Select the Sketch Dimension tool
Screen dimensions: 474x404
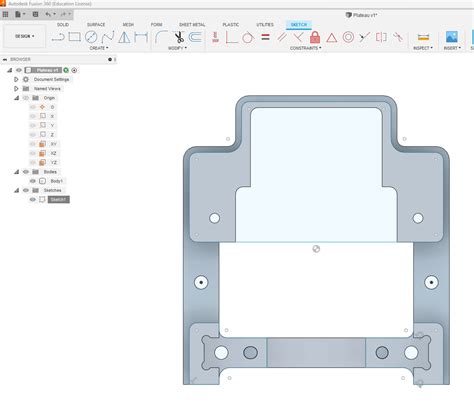pyautogui.click(x=141, y=37)
